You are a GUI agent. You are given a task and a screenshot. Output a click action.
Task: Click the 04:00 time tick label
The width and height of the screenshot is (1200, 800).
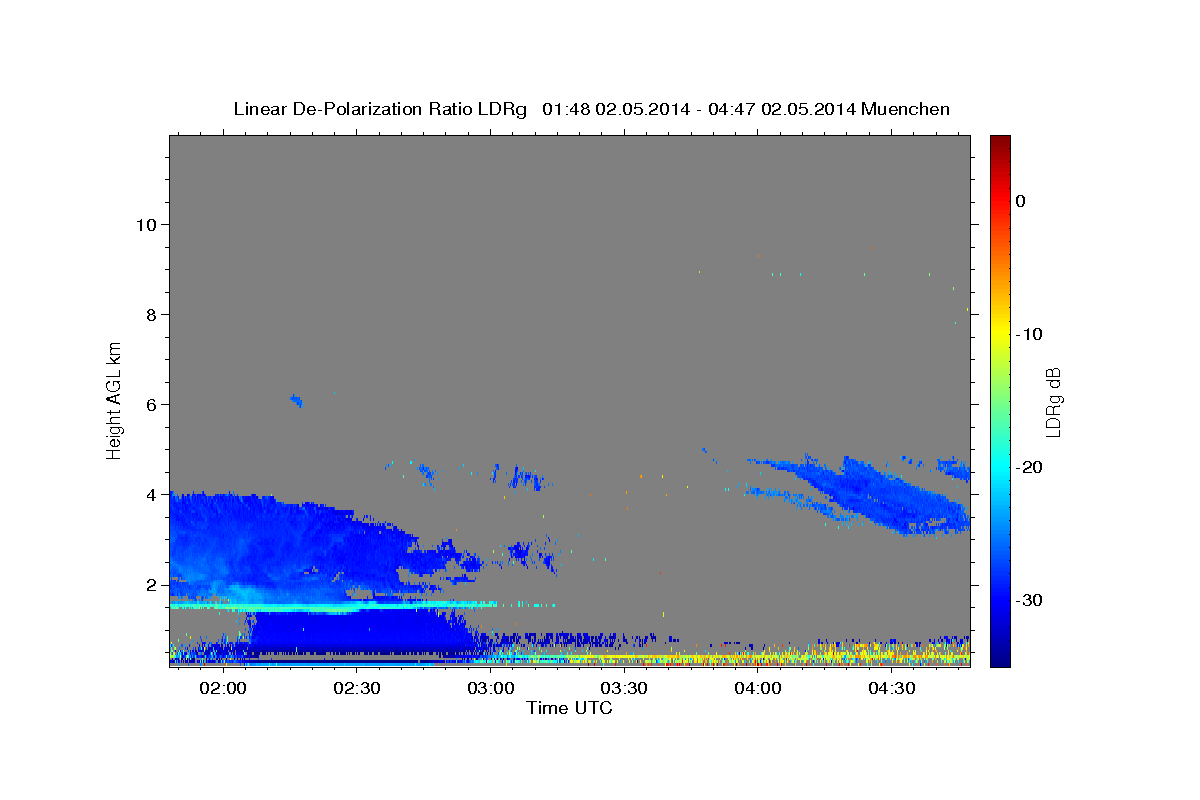click(x=758, y=689)
